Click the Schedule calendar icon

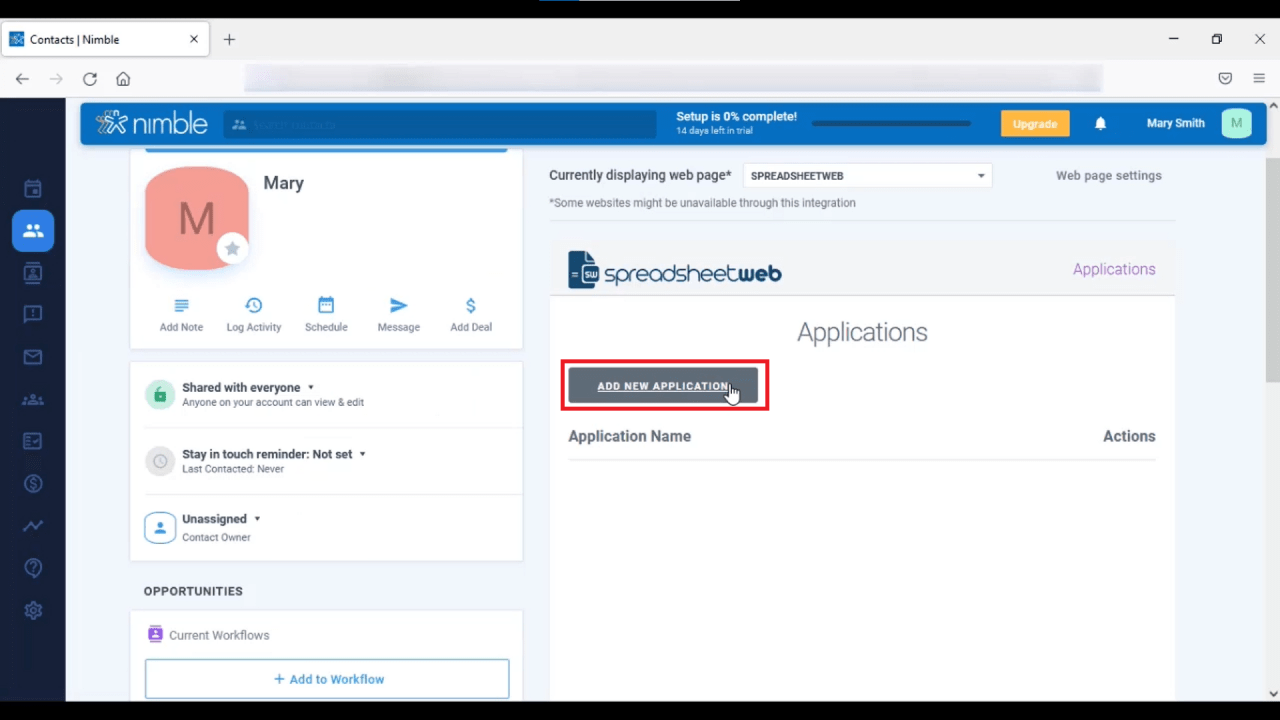(x=326, y=306)
